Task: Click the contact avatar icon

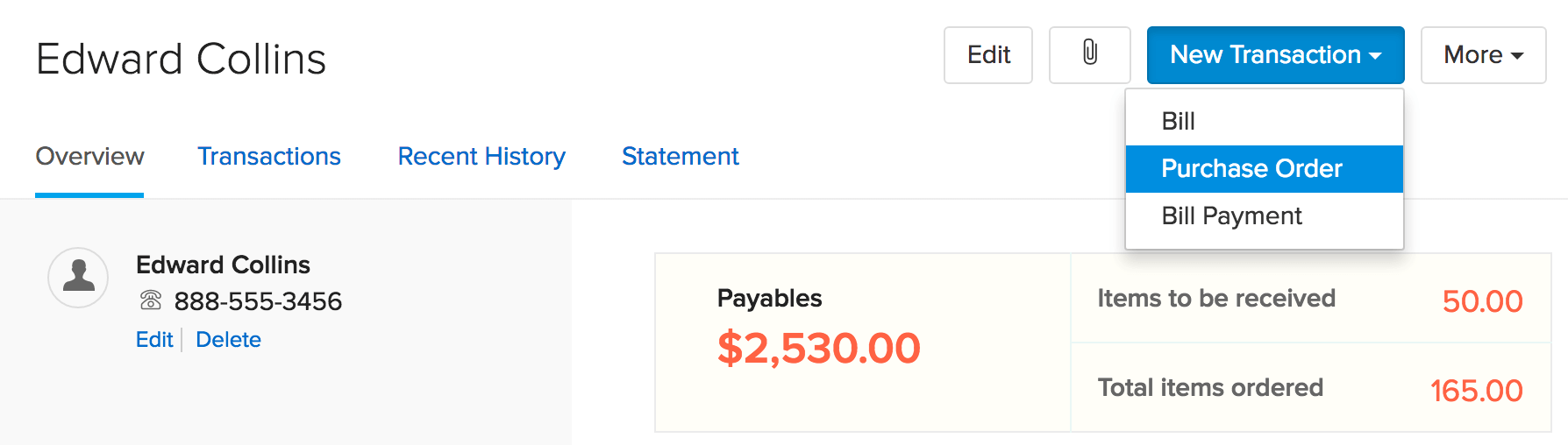Action: click(x=78, y=277)
